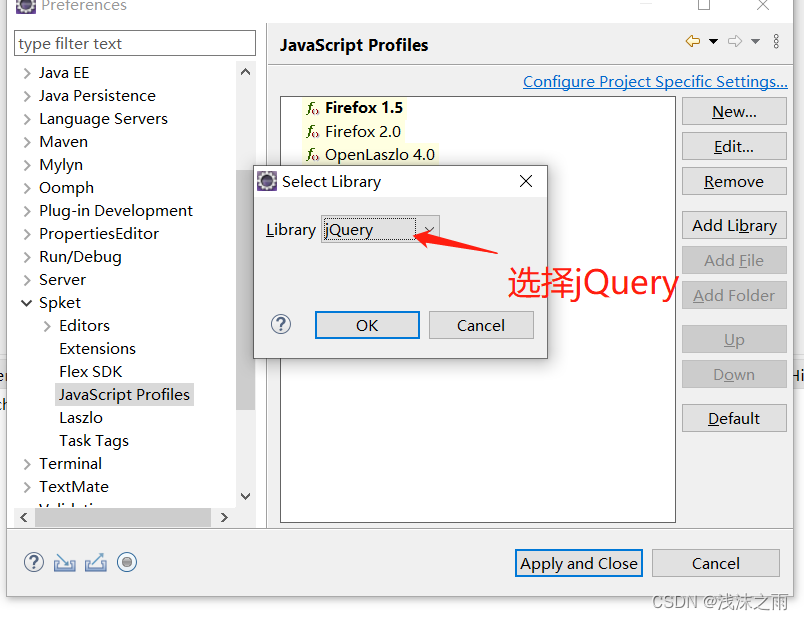Screen dimensions: 804x620
Task: Expand the TextMate tree node
Action: 27,487
